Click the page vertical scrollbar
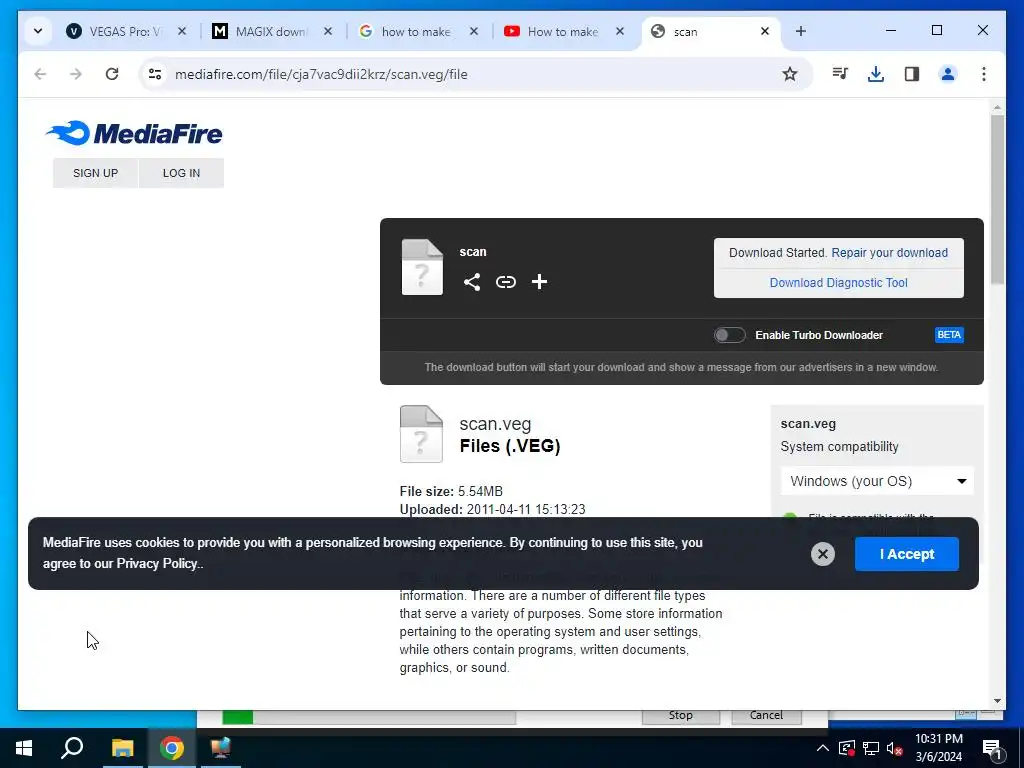Viewport: 1024px width, 768px height. tap(997, 199)
